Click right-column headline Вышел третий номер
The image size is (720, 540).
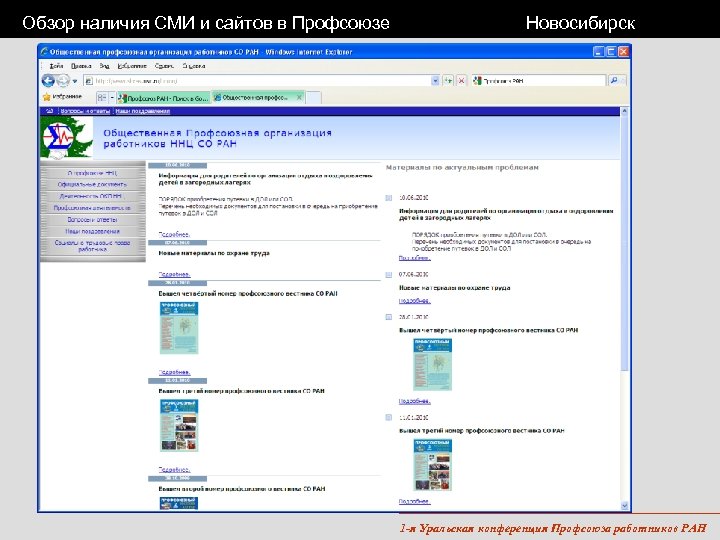(481, 431)
